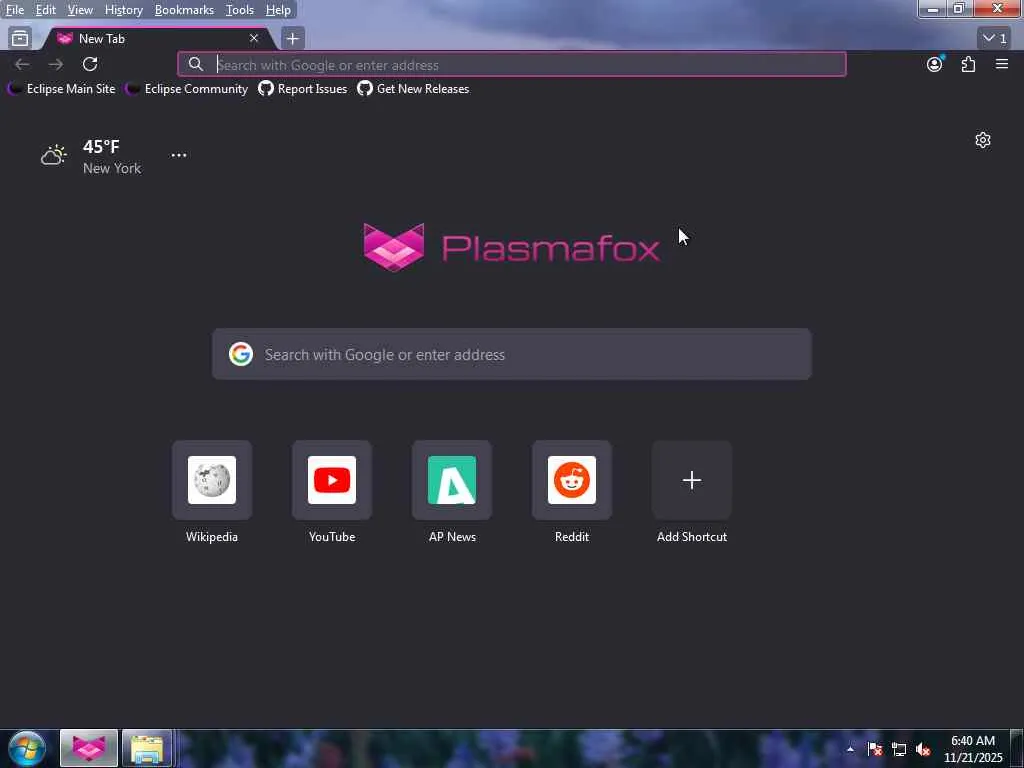The width and height of the screenshot is (1024, 768).
Task: Open Action Center flag tray icon
Action: pyautogui.click(x=874, y=749)
